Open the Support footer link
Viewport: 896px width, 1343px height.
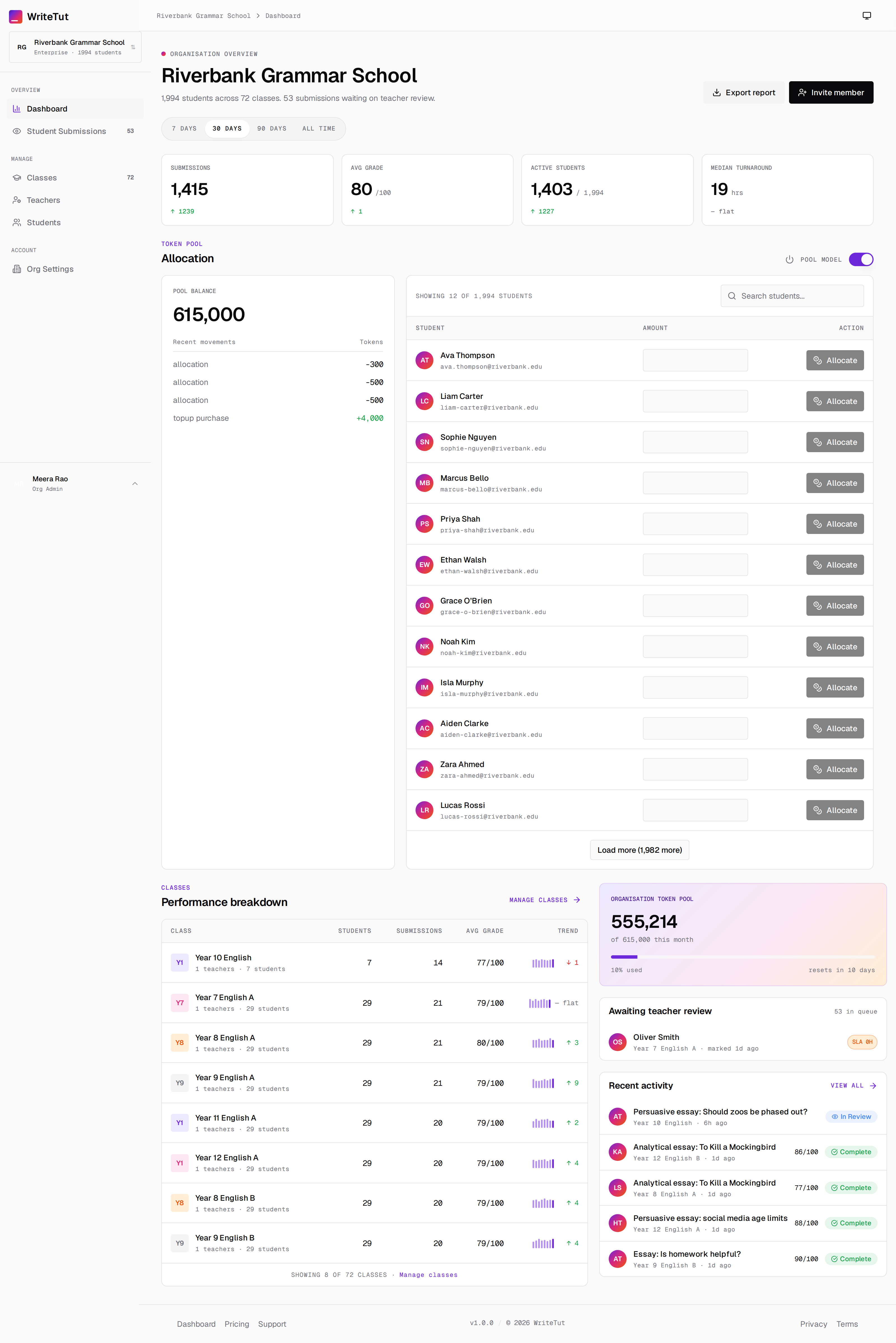272,1324
